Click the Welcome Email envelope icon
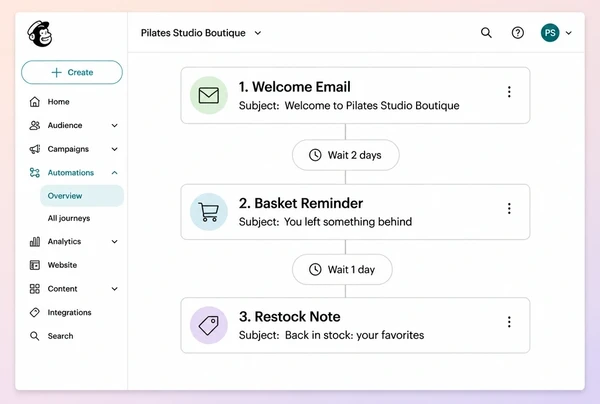Screen dimensions: 600x404 coord(209,95)
